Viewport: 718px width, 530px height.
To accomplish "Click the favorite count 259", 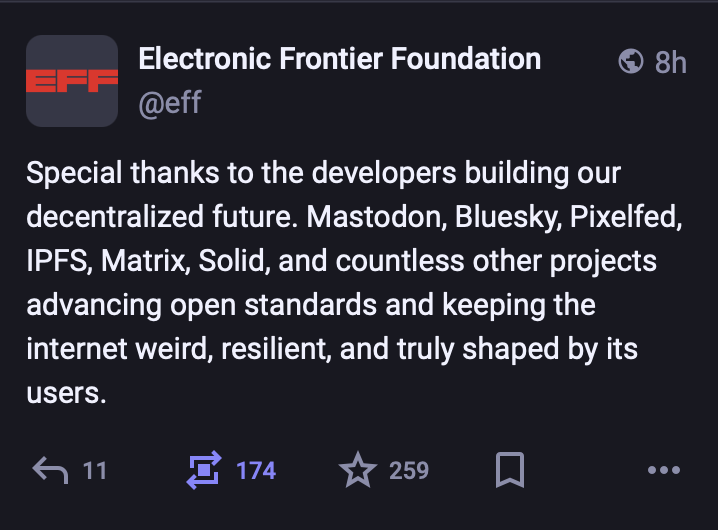I will 409,470.
